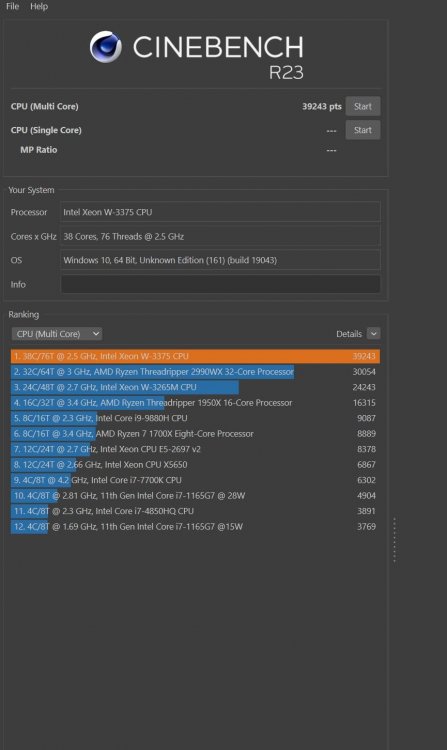Viewport: 447px width, 750px height.
Task: Select ranking row Intel Core i7-7700K
Action: [x=196, y=480]
